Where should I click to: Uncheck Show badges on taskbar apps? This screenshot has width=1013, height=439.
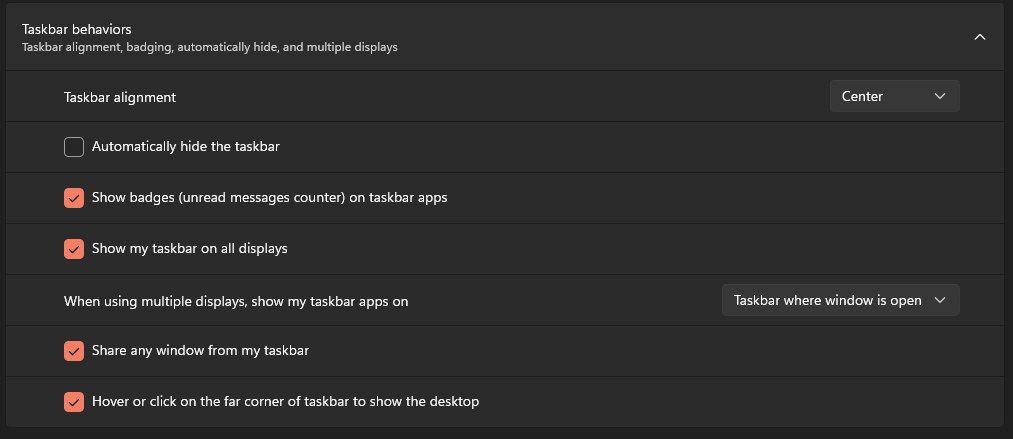coord(74,198)
